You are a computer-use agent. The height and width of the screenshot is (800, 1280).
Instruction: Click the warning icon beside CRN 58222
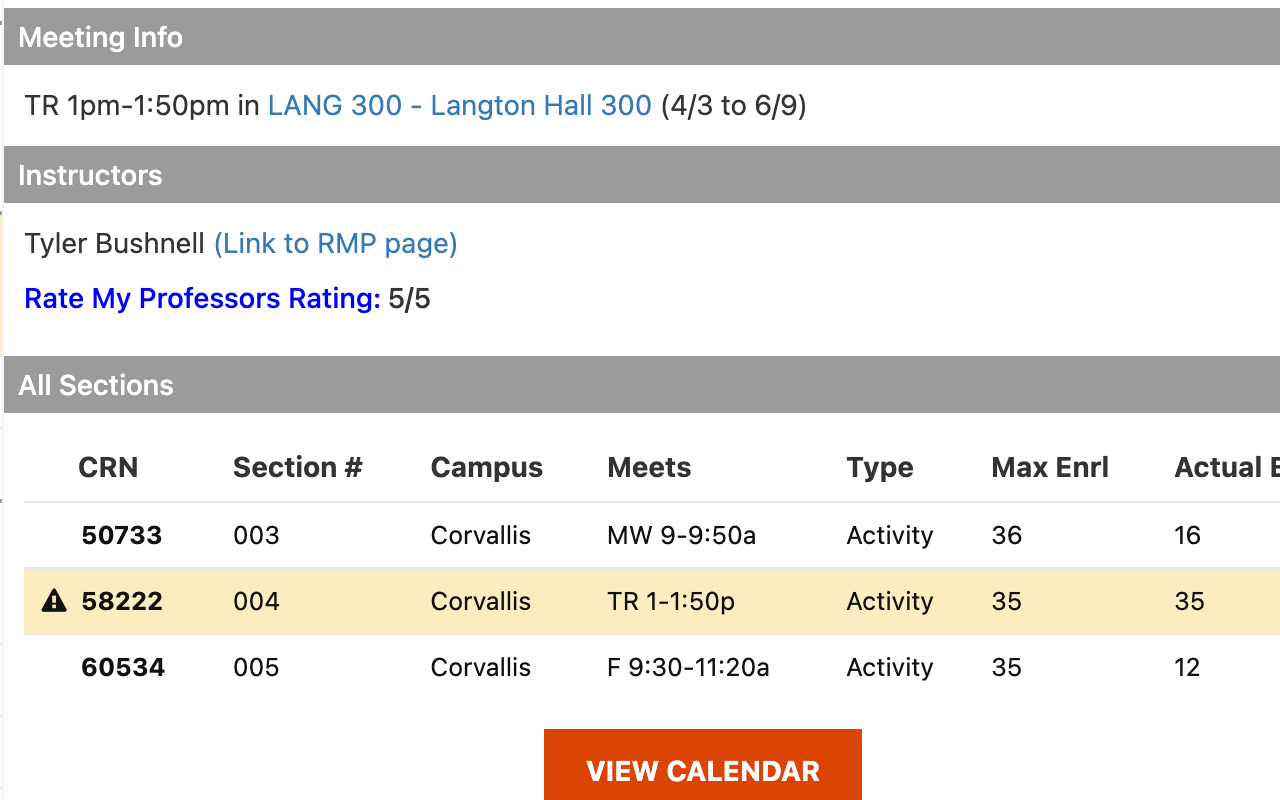coord(54,601)
